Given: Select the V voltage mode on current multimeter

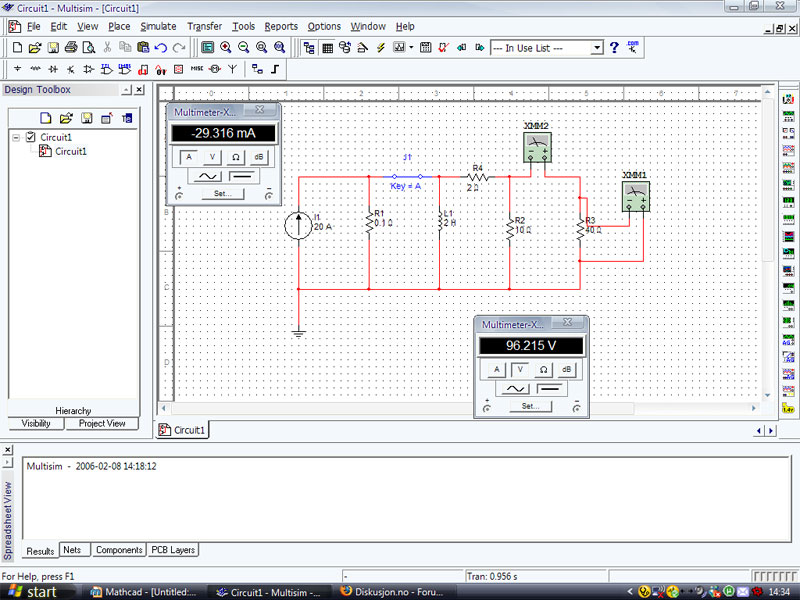Looking at the screenshot, I should pyautogui.click(x=212, y=157).
